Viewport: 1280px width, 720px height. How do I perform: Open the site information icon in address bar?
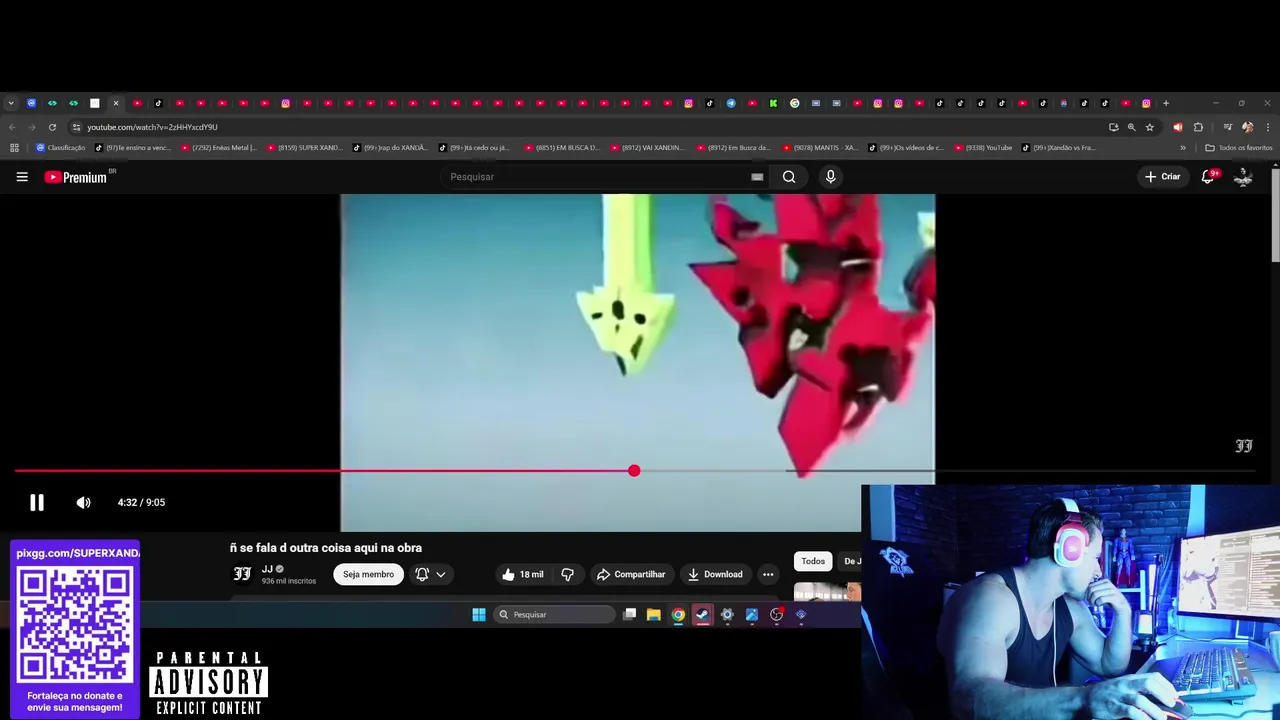tap(76, 127)
